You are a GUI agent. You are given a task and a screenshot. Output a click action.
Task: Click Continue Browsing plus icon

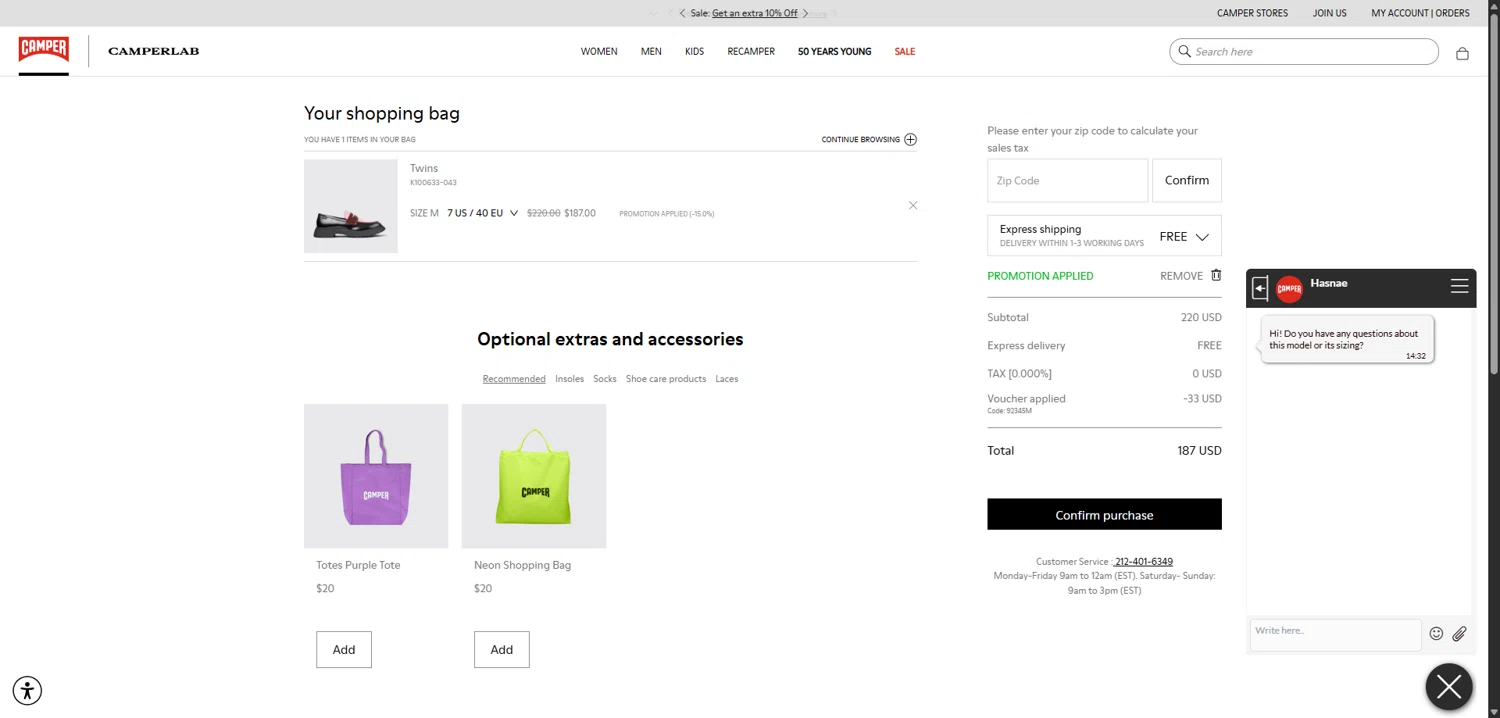[x=910, y=139]
